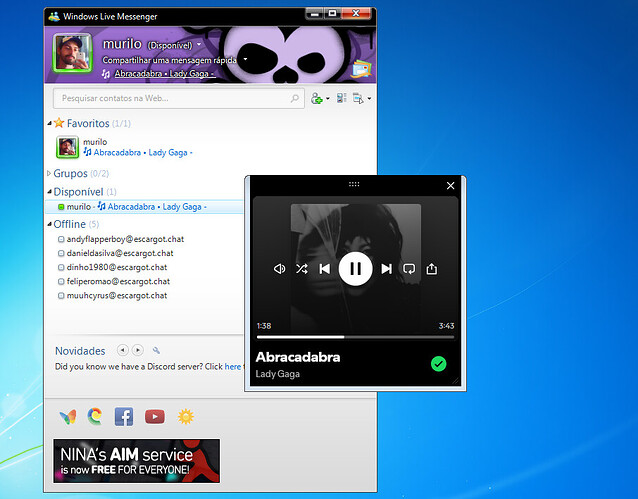Go to previous track in mini player
The height and width of the screenshot is (499, 638).
coord(324,269)
